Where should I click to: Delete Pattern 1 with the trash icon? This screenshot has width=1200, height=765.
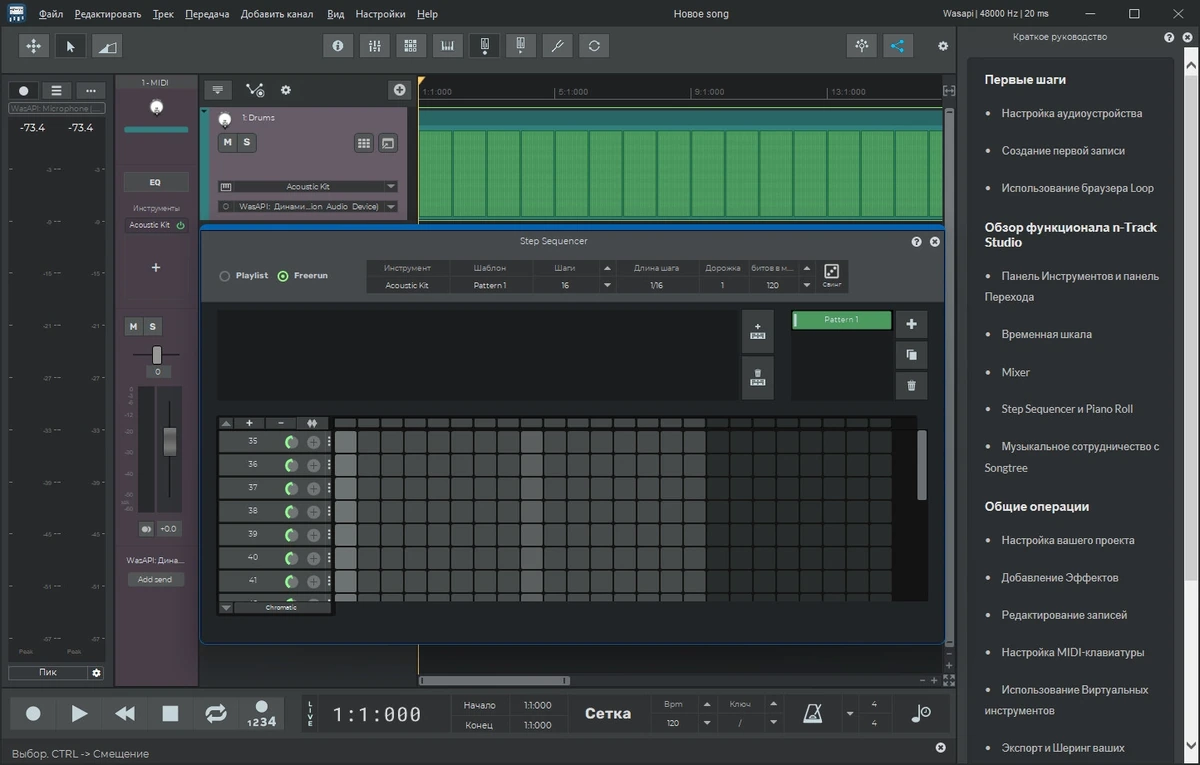pos(911,386)
